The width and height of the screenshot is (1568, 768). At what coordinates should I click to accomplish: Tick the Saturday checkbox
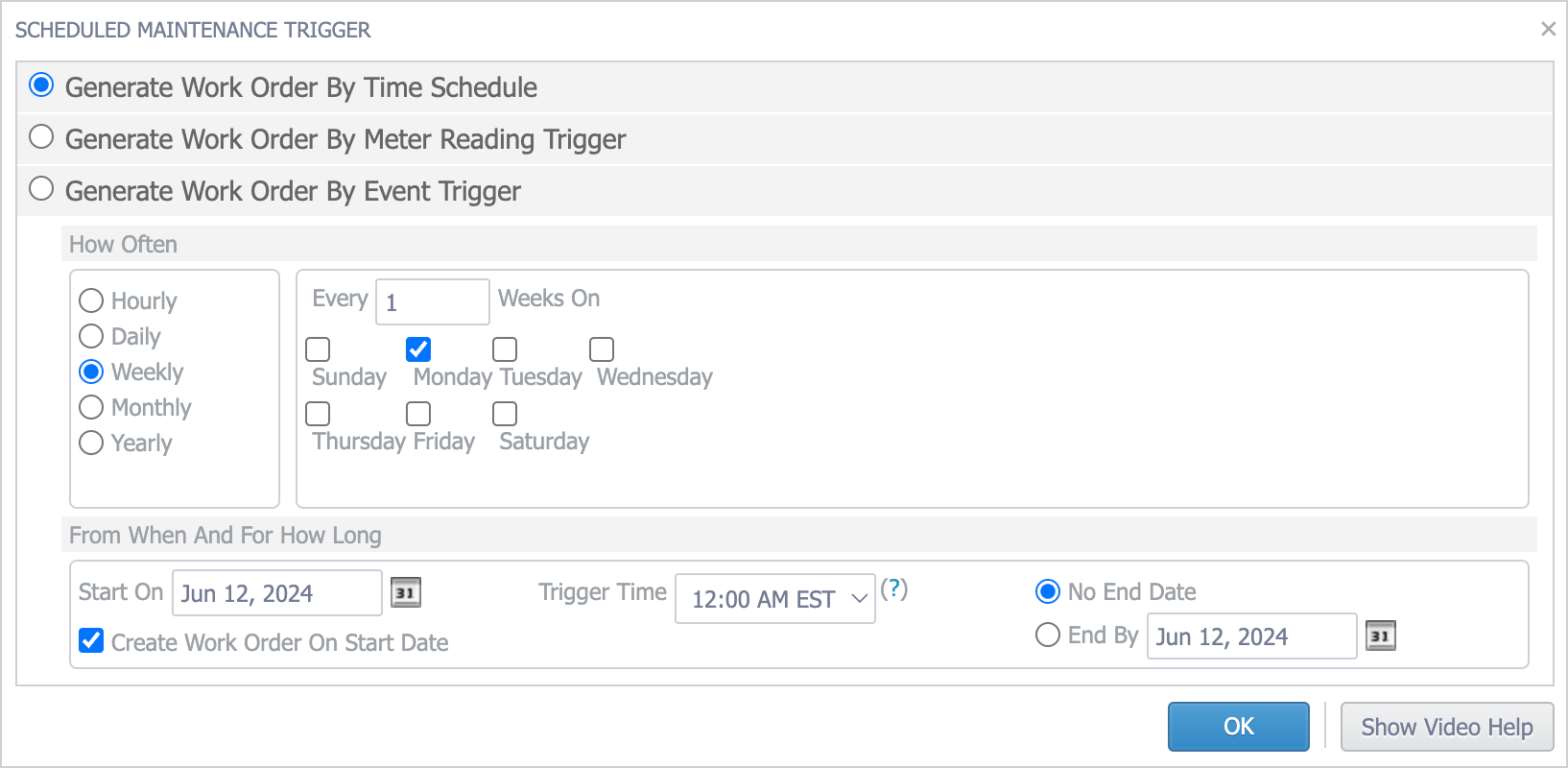coord(505,414)
